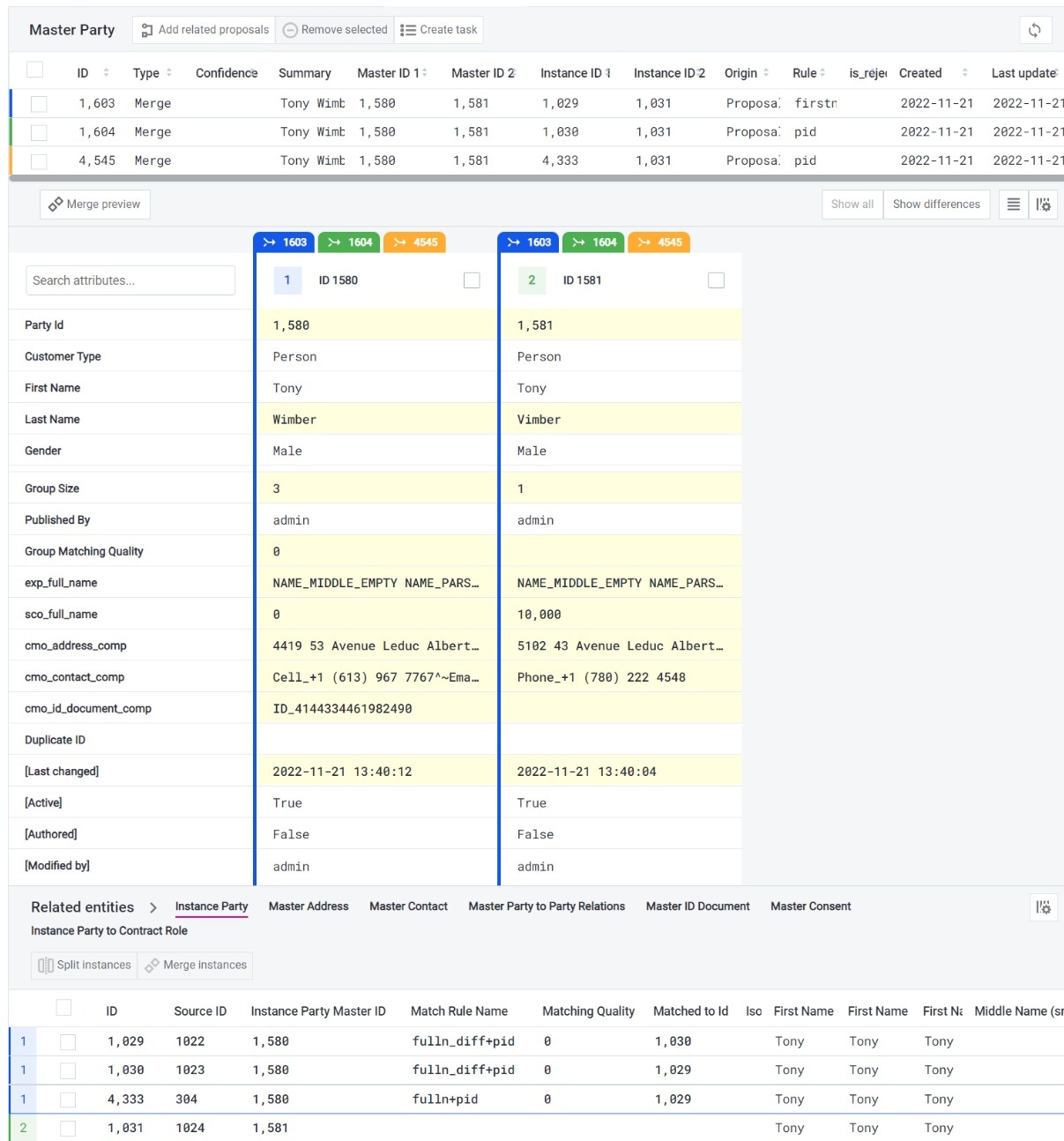Check the checkbox next to ID 1580 column

[472, 280]
